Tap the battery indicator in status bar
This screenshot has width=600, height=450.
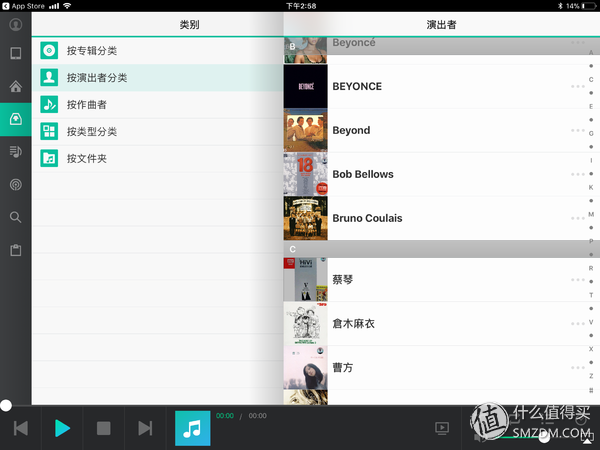click(589, 6)
